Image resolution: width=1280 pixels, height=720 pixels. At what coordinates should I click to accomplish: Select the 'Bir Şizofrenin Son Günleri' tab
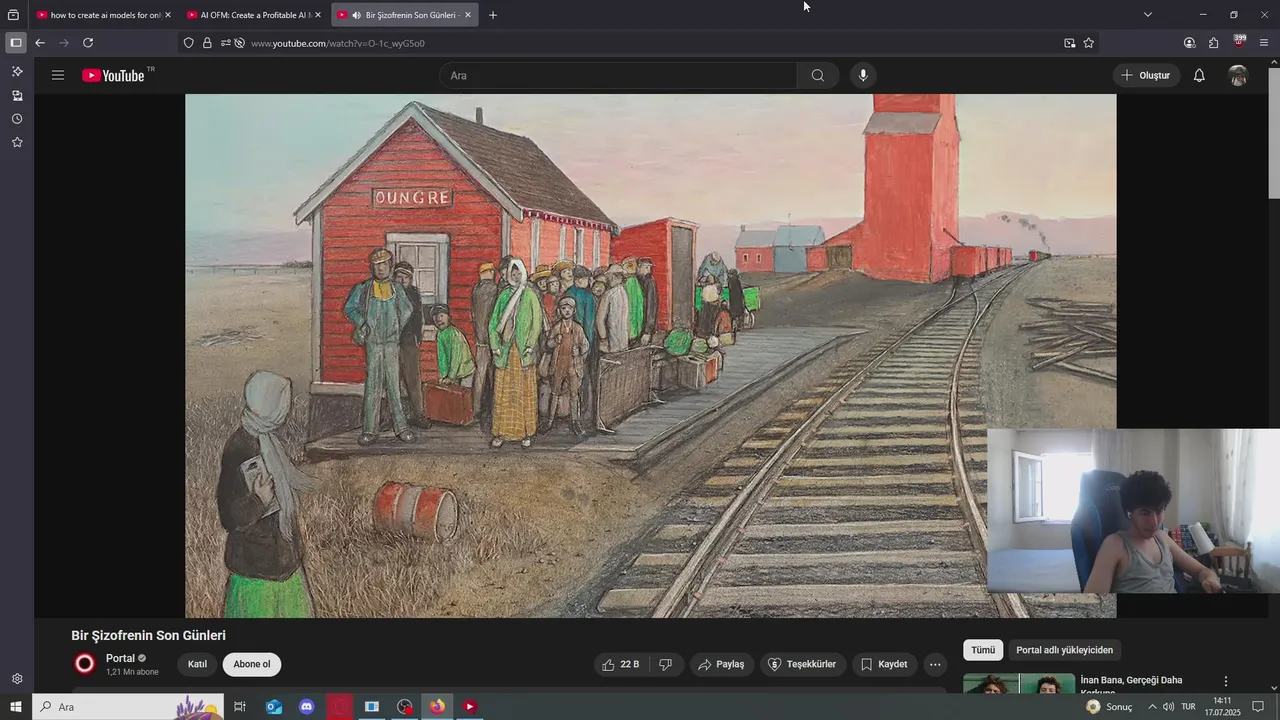point(405,15)
